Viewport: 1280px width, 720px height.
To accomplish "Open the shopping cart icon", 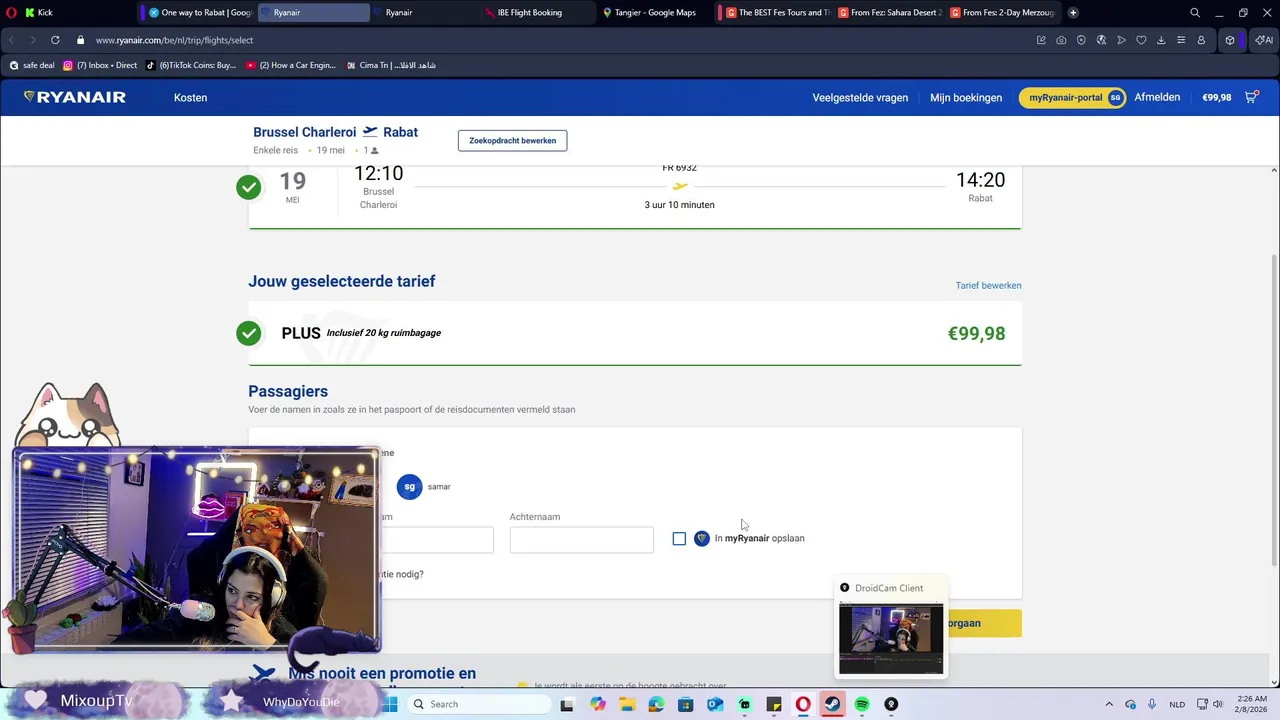I will point(1251,97).
